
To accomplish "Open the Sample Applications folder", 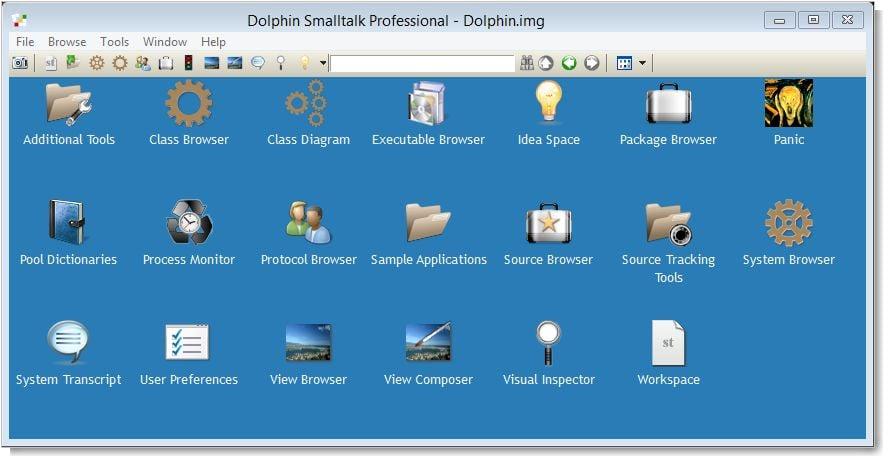I will 429,222.
